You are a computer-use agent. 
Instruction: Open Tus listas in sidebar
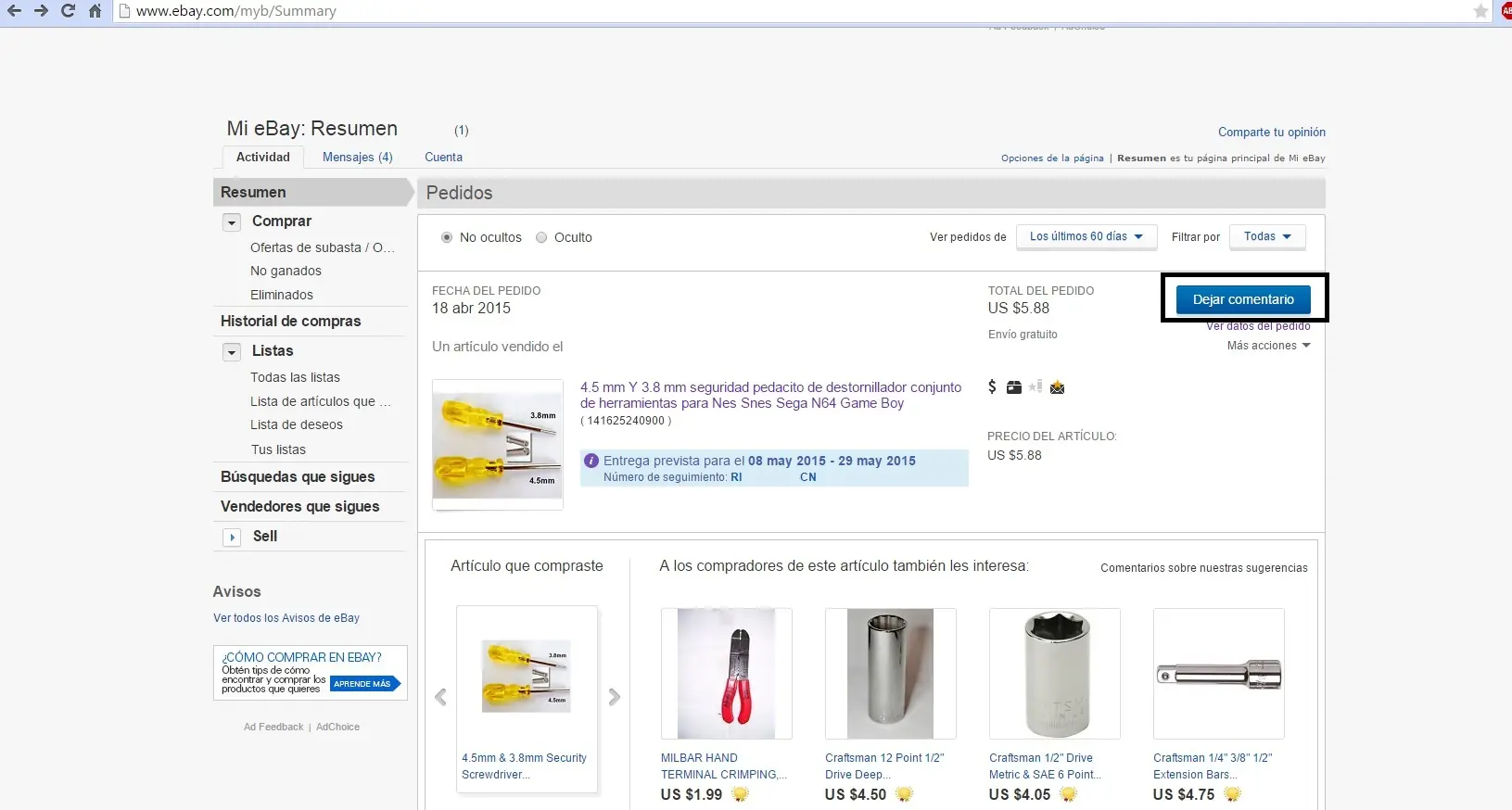278,449
